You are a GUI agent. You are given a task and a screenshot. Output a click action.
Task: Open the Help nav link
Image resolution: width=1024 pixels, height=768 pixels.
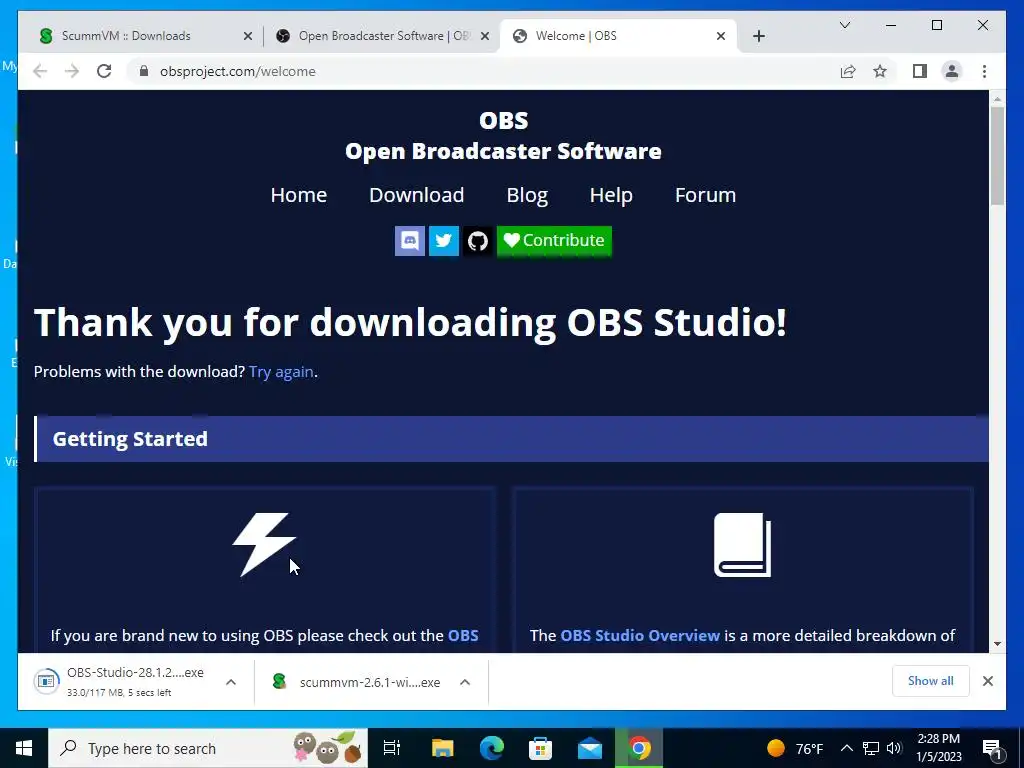611,195
